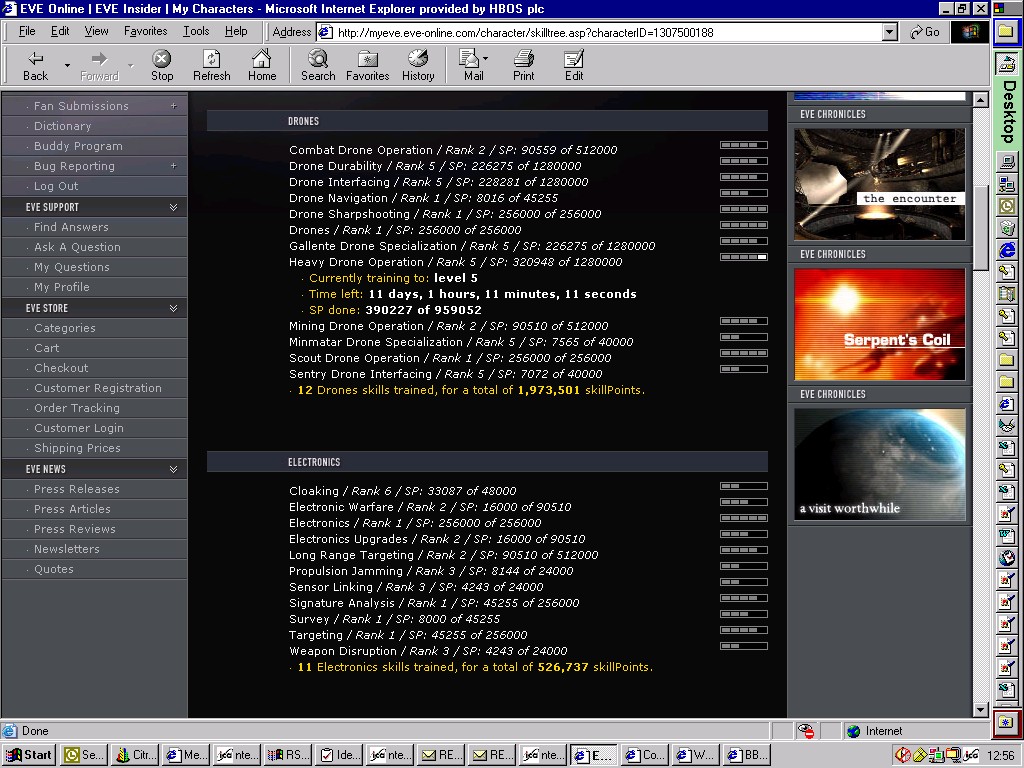Viewport: 1024px width, 768px height.
Task: Collapse the EVE SUPPORT sidebar section
Action: point(173,207)
